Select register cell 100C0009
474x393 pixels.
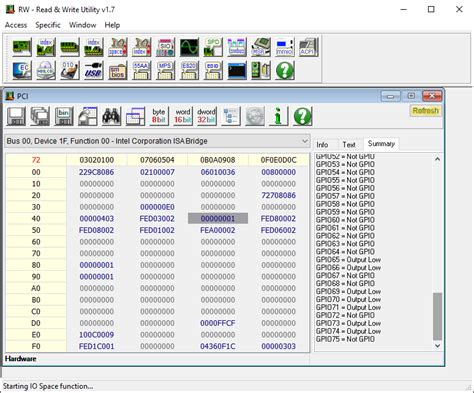point(96,335)
